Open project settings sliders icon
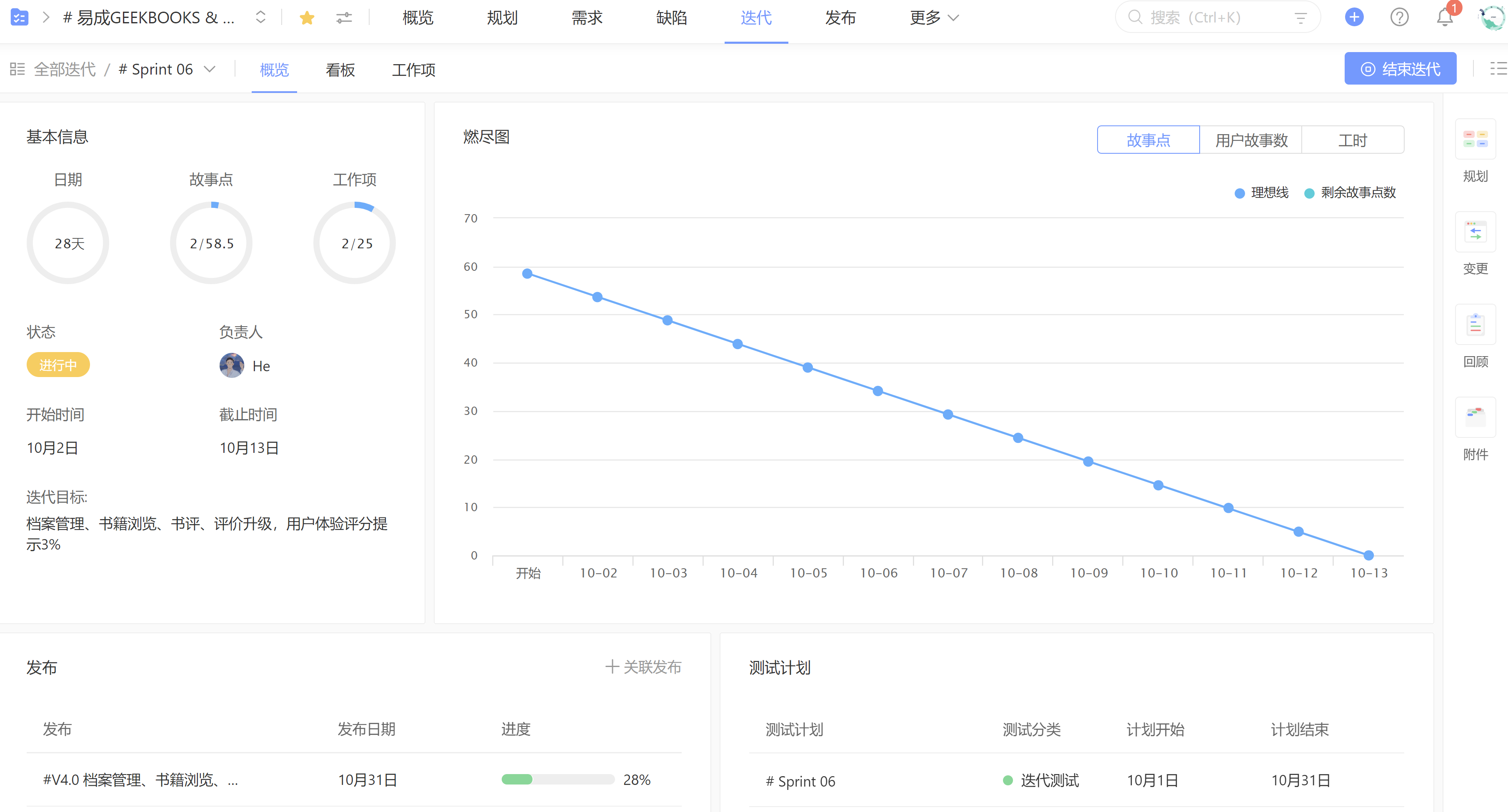Image resolution: width=1508 pixels, height=812 pixels. [x=344, y=18]
